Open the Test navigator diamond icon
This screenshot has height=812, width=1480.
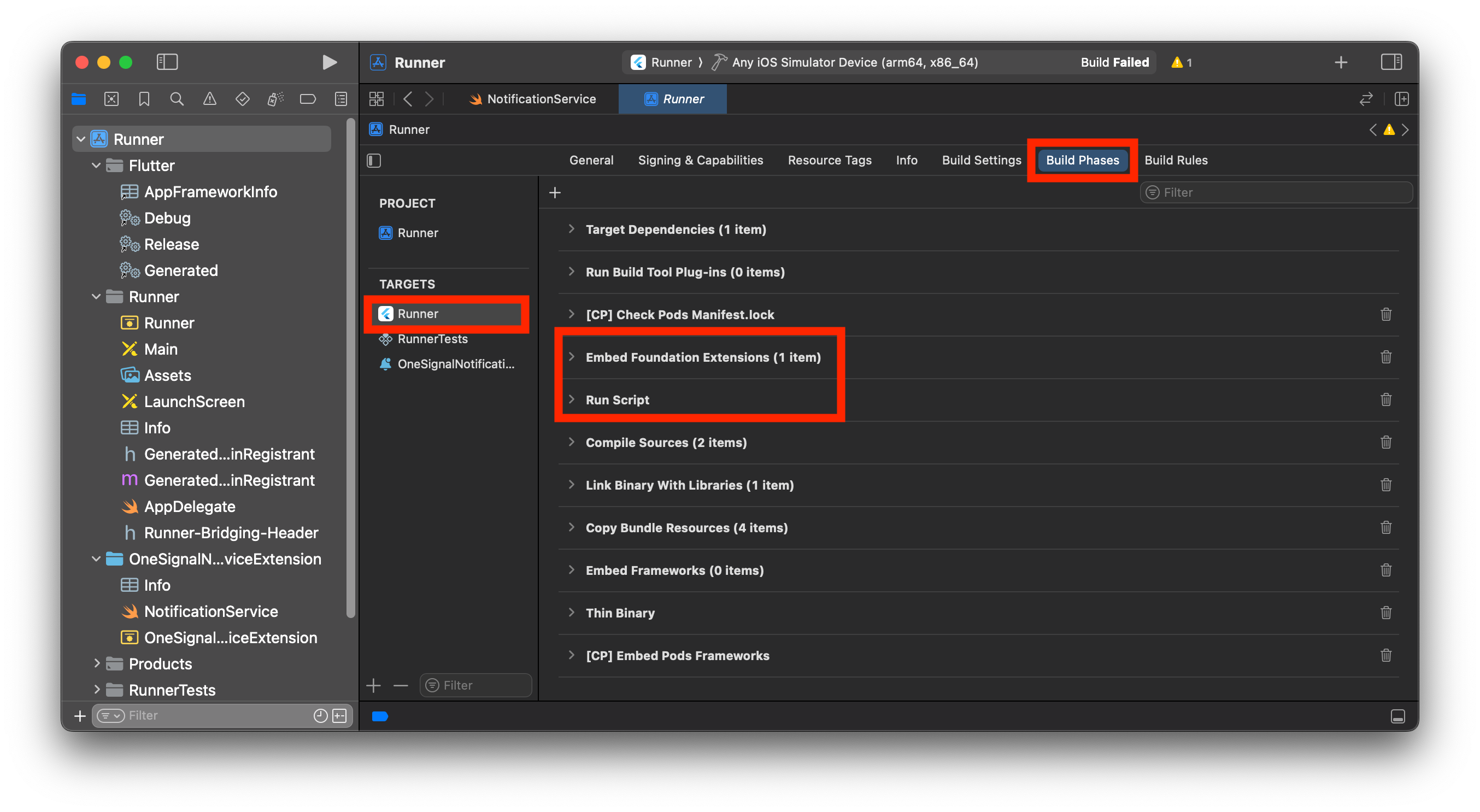pyautogui.click(x=243, y=99)
